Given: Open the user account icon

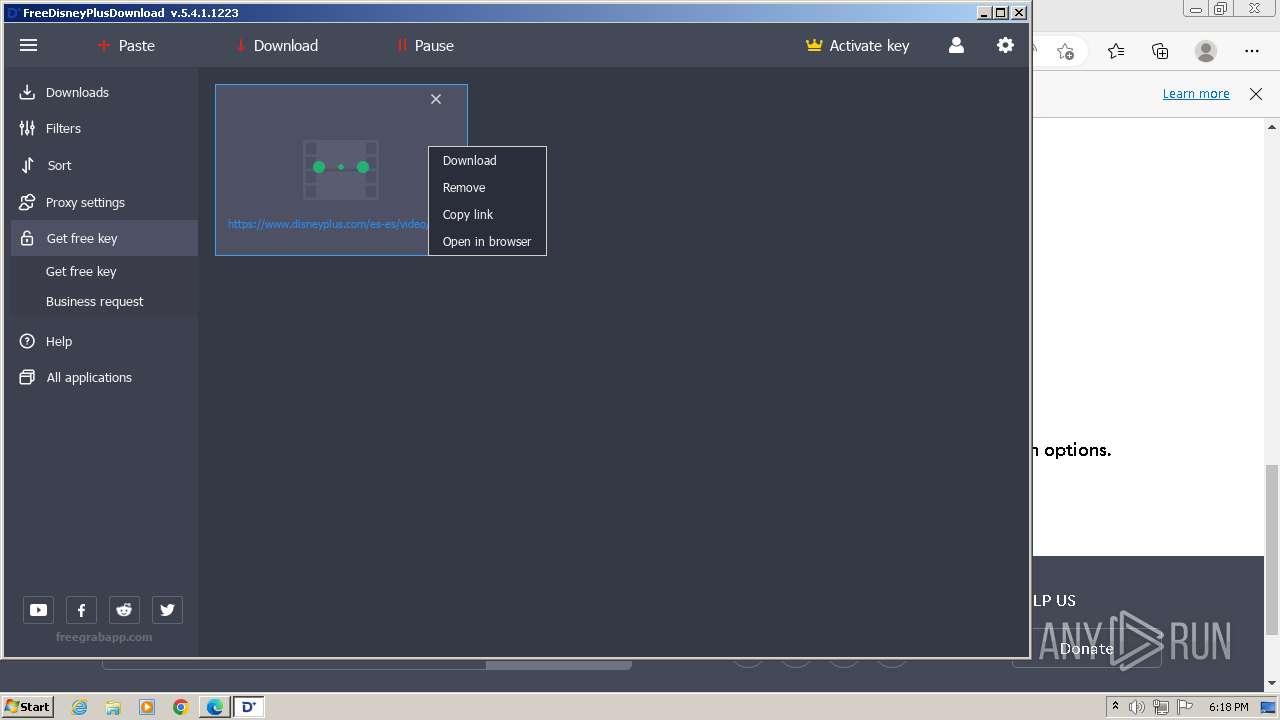Looking at the screenshot, I should tap(956, 45).
